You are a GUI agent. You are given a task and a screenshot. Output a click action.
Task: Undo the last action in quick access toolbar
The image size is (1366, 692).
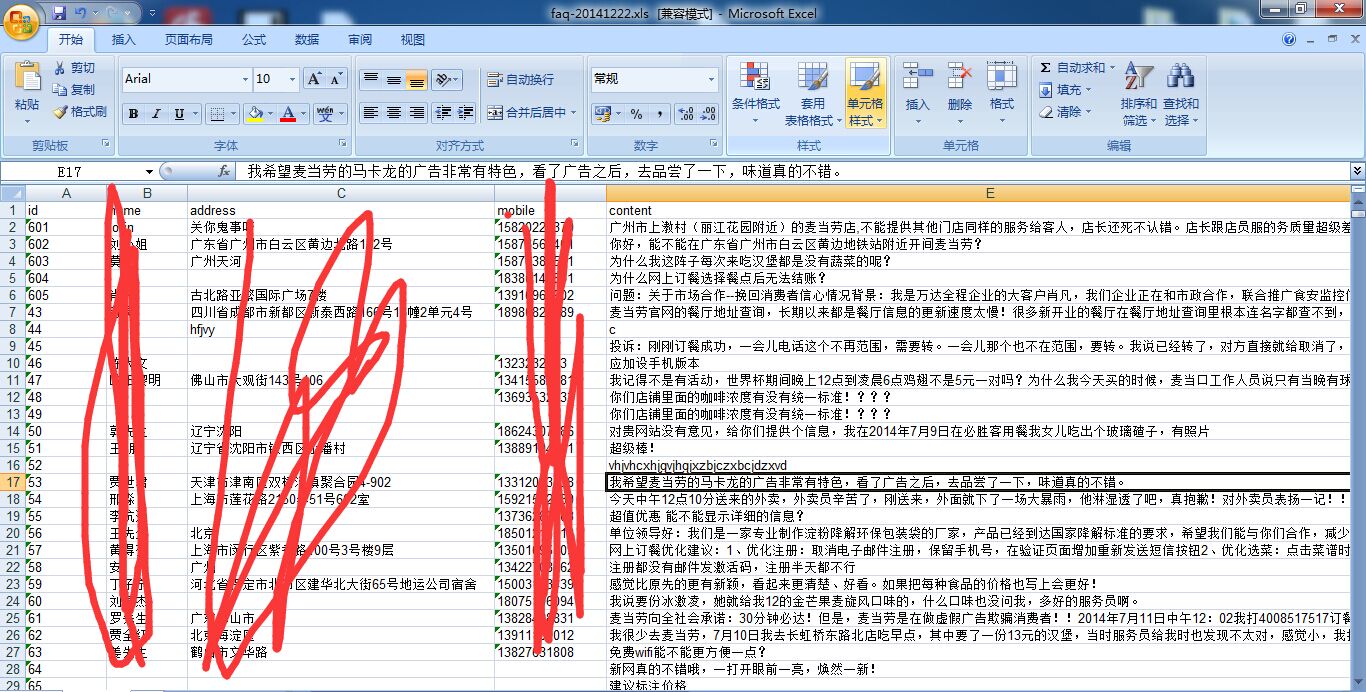(80, 13)
